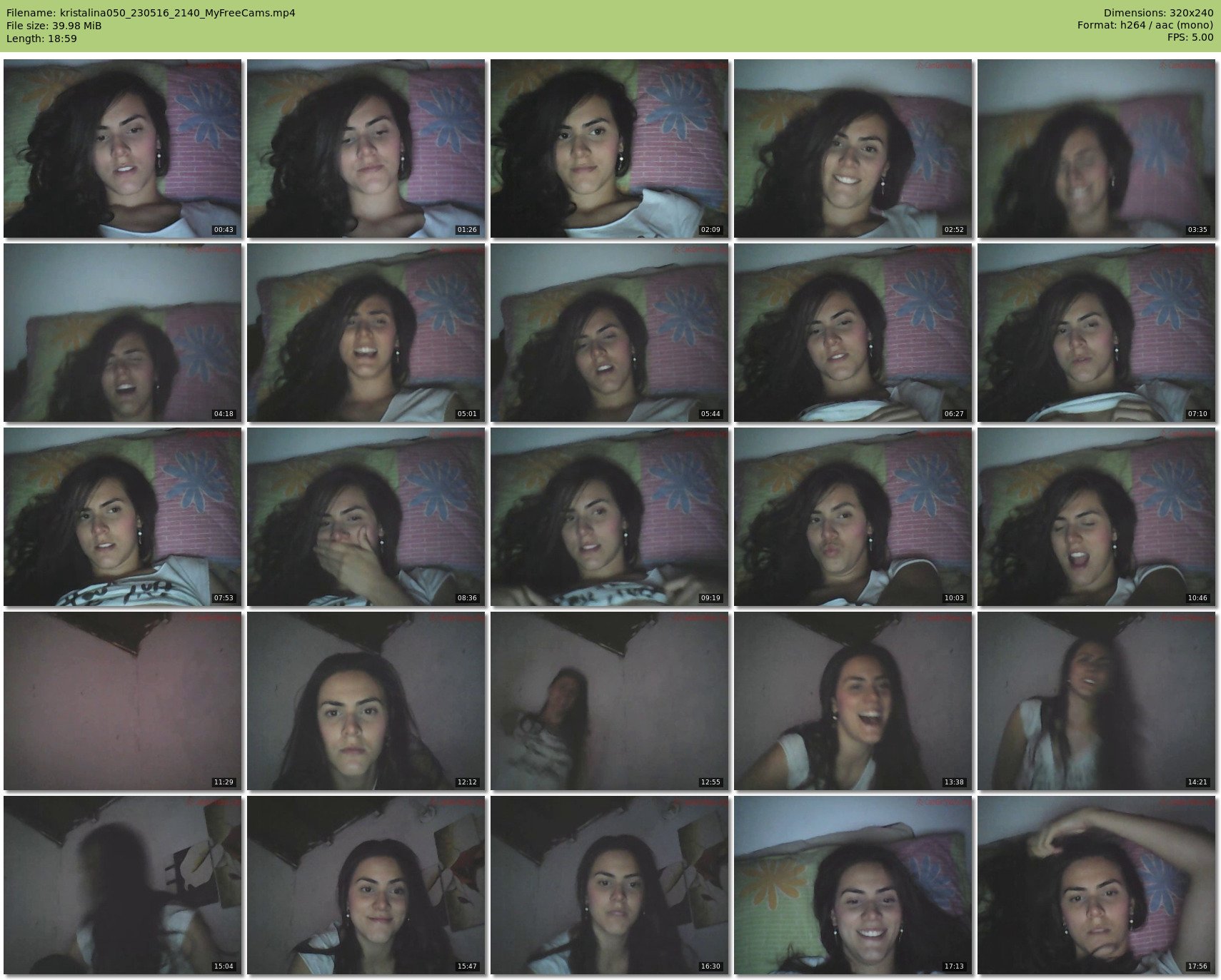Open the last thumbnail at 17:56
The image size is (1221, 980).
(1097, 885)
